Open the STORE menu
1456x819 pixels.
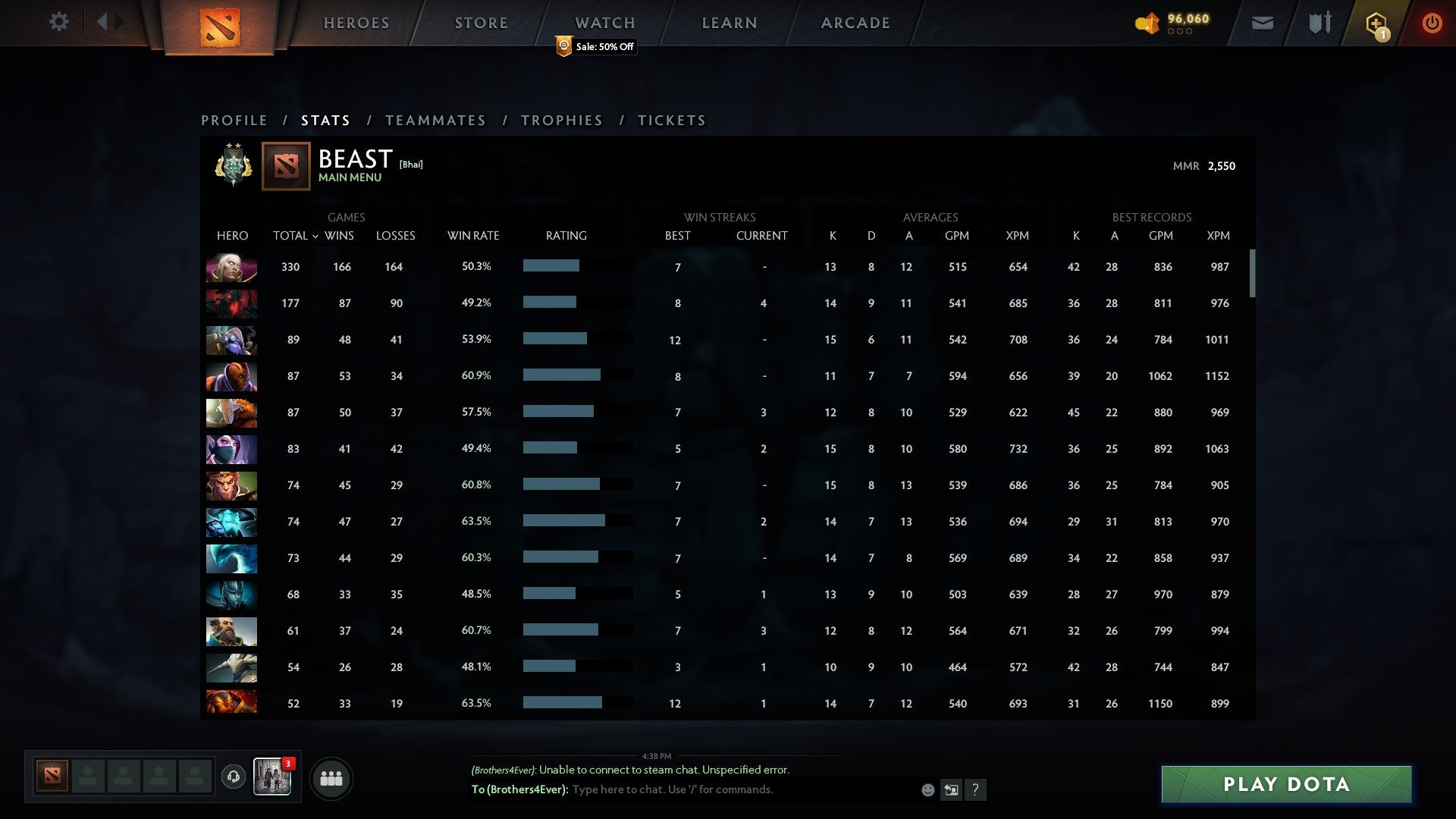pos(481,23)
